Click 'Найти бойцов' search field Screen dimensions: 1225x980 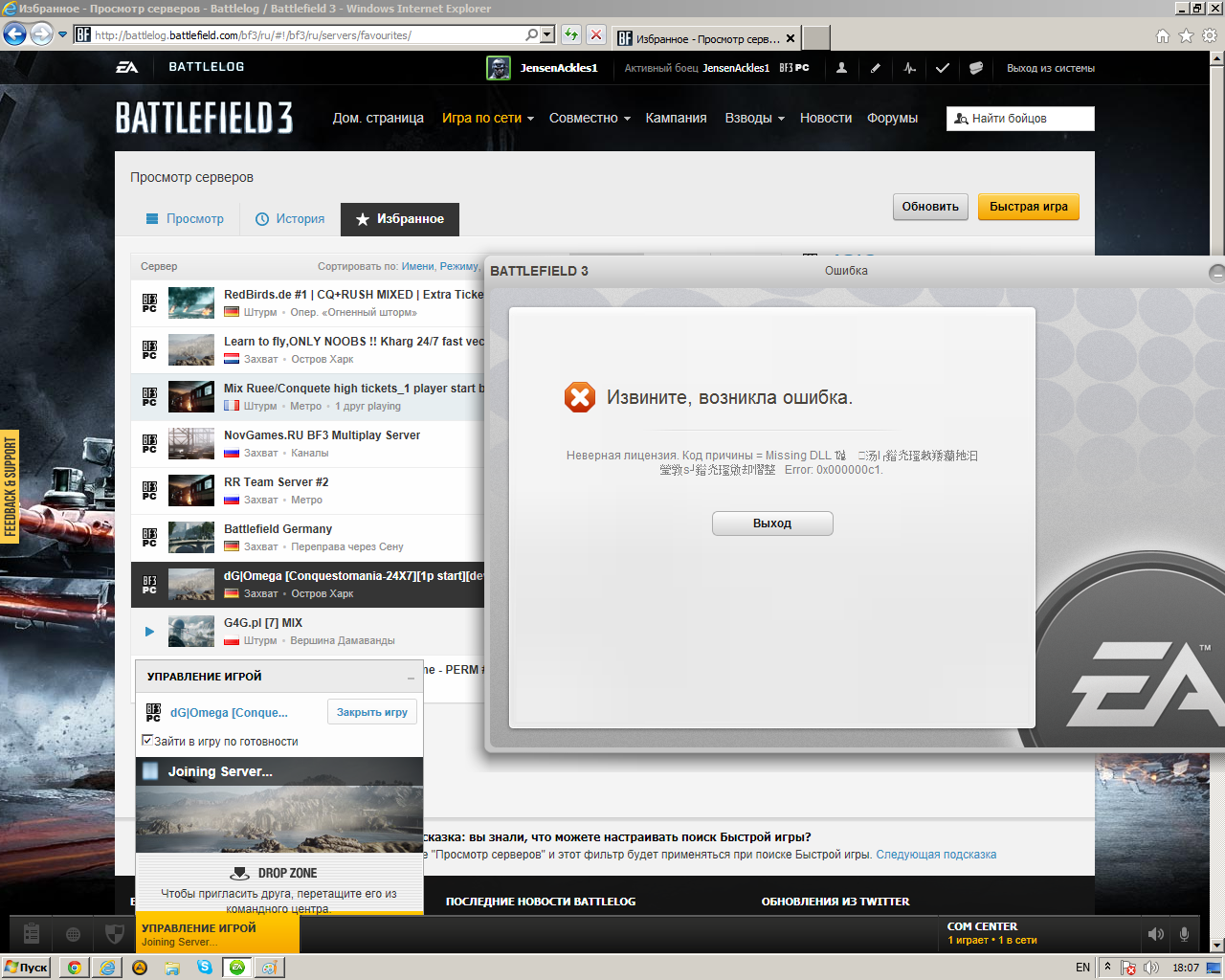(x=1020, y=119)
